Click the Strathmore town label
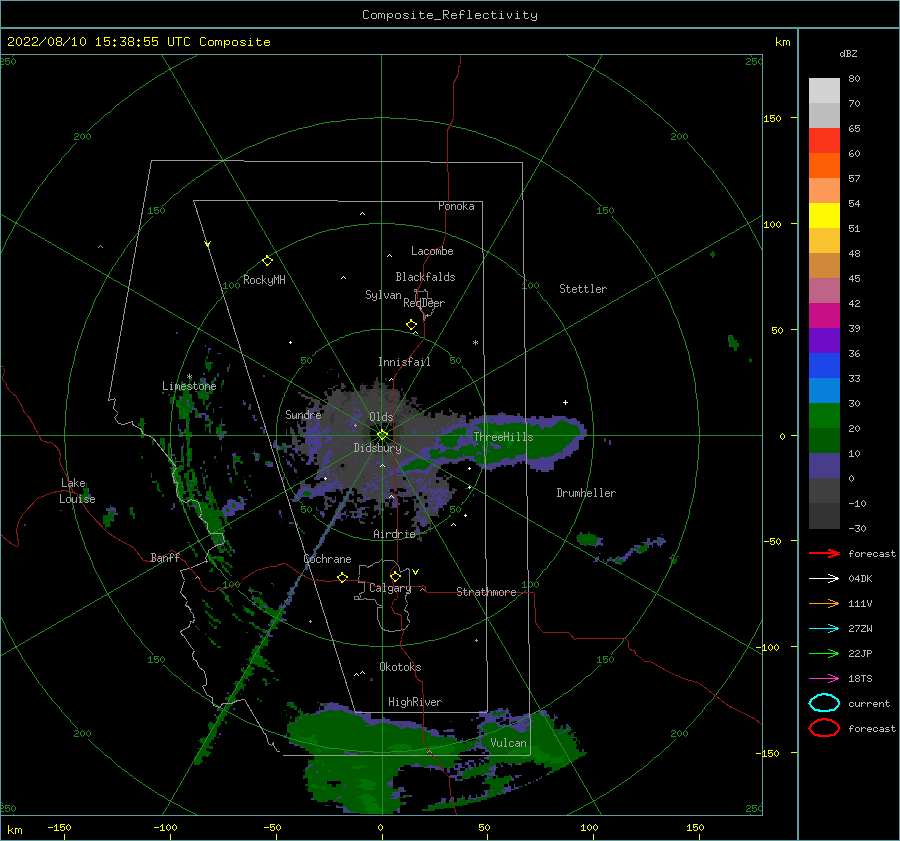900x841 pixels. [x=486, y=592]
